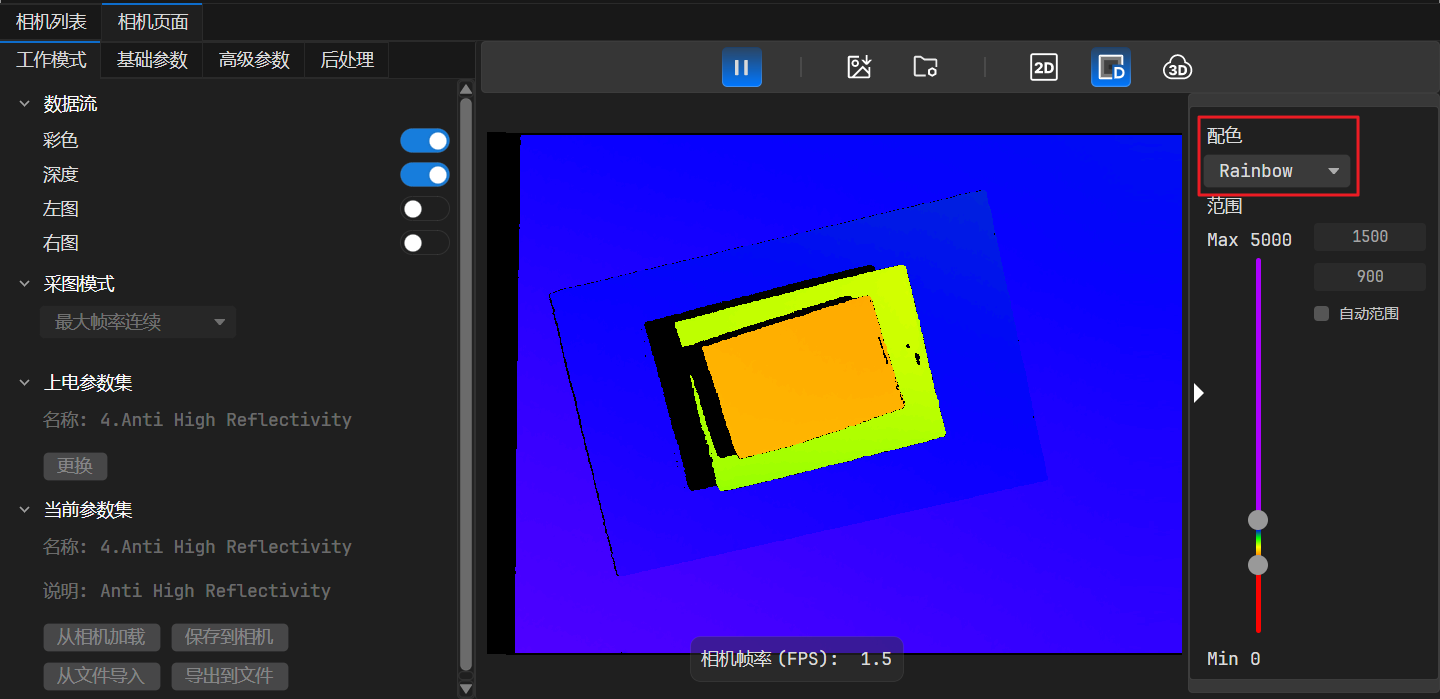Click the upper range slider handle
1440x699 pixels.
click(1258, 520)
